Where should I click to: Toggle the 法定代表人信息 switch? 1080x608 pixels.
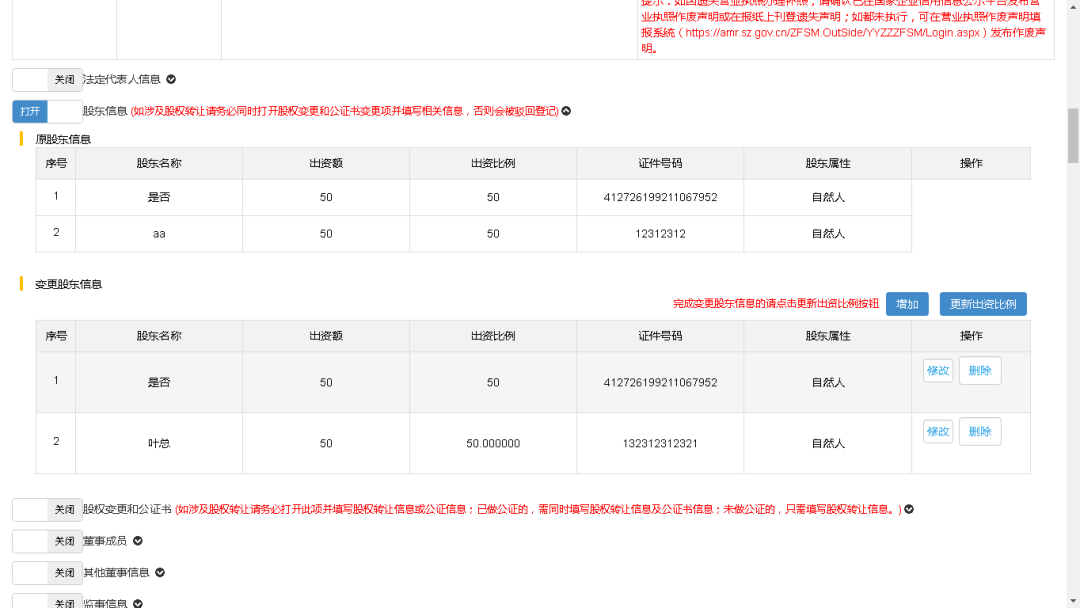point(48,80)
